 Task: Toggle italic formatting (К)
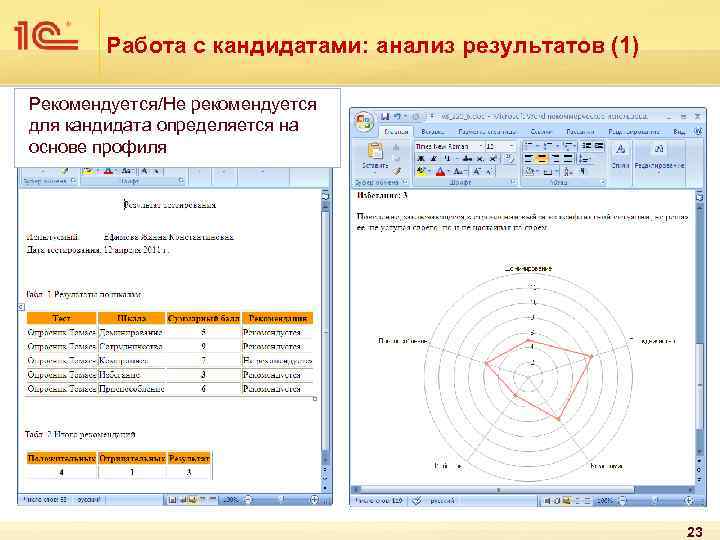point(434,159)
